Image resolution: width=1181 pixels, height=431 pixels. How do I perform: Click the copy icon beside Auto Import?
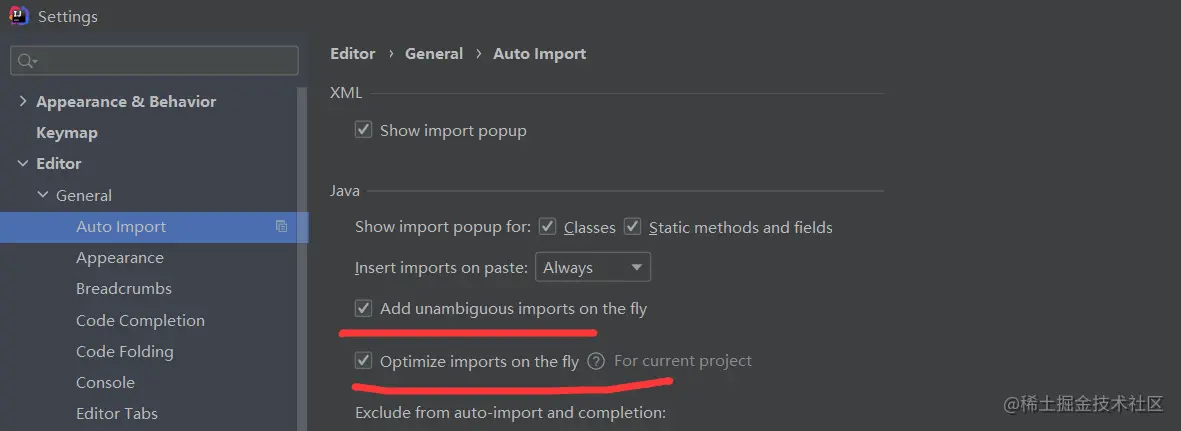tap(282, 227)
